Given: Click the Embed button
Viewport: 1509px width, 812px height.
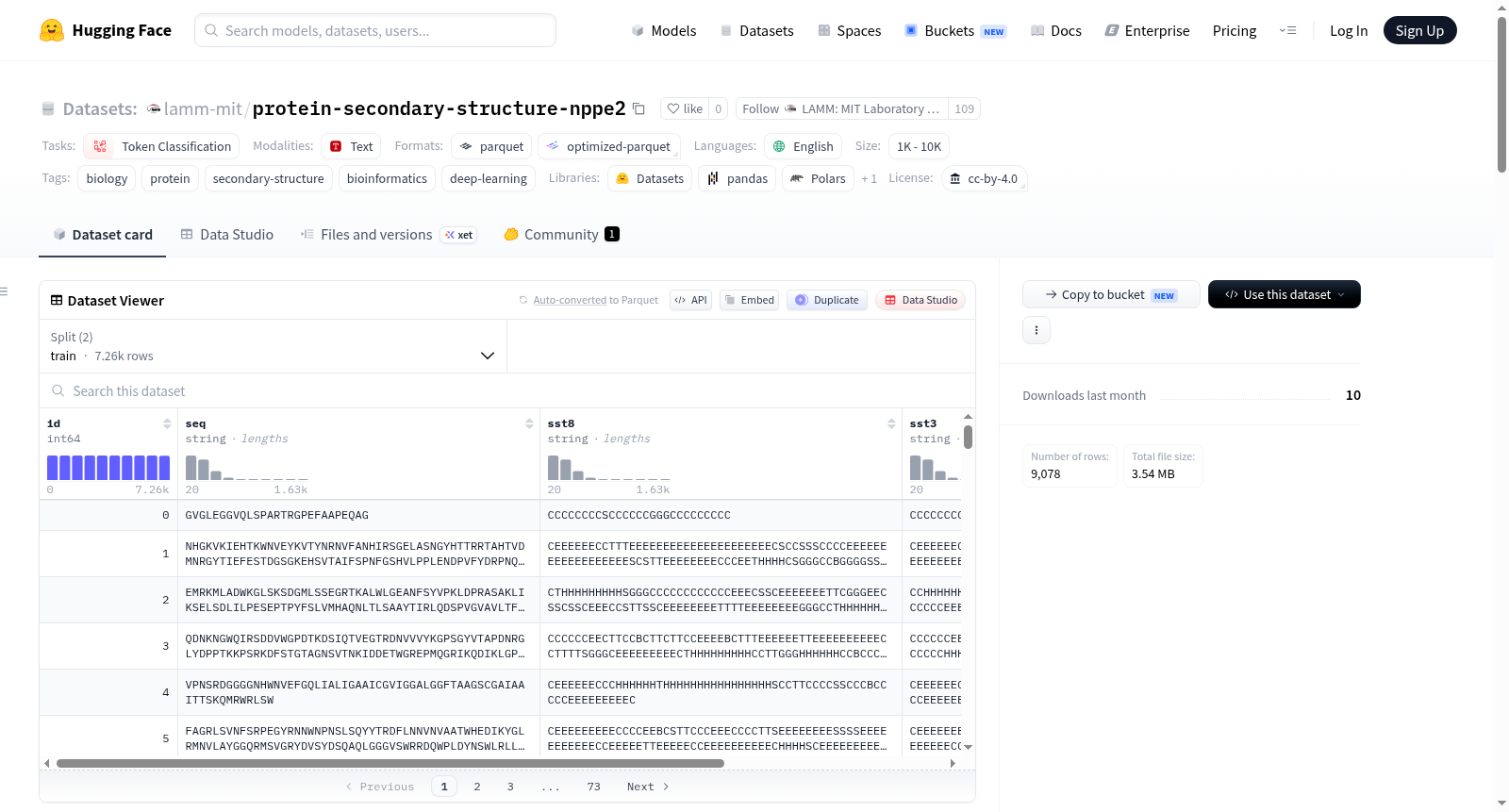Looking at the screenshot, I should pyautogui.click(x=749, y=300).
